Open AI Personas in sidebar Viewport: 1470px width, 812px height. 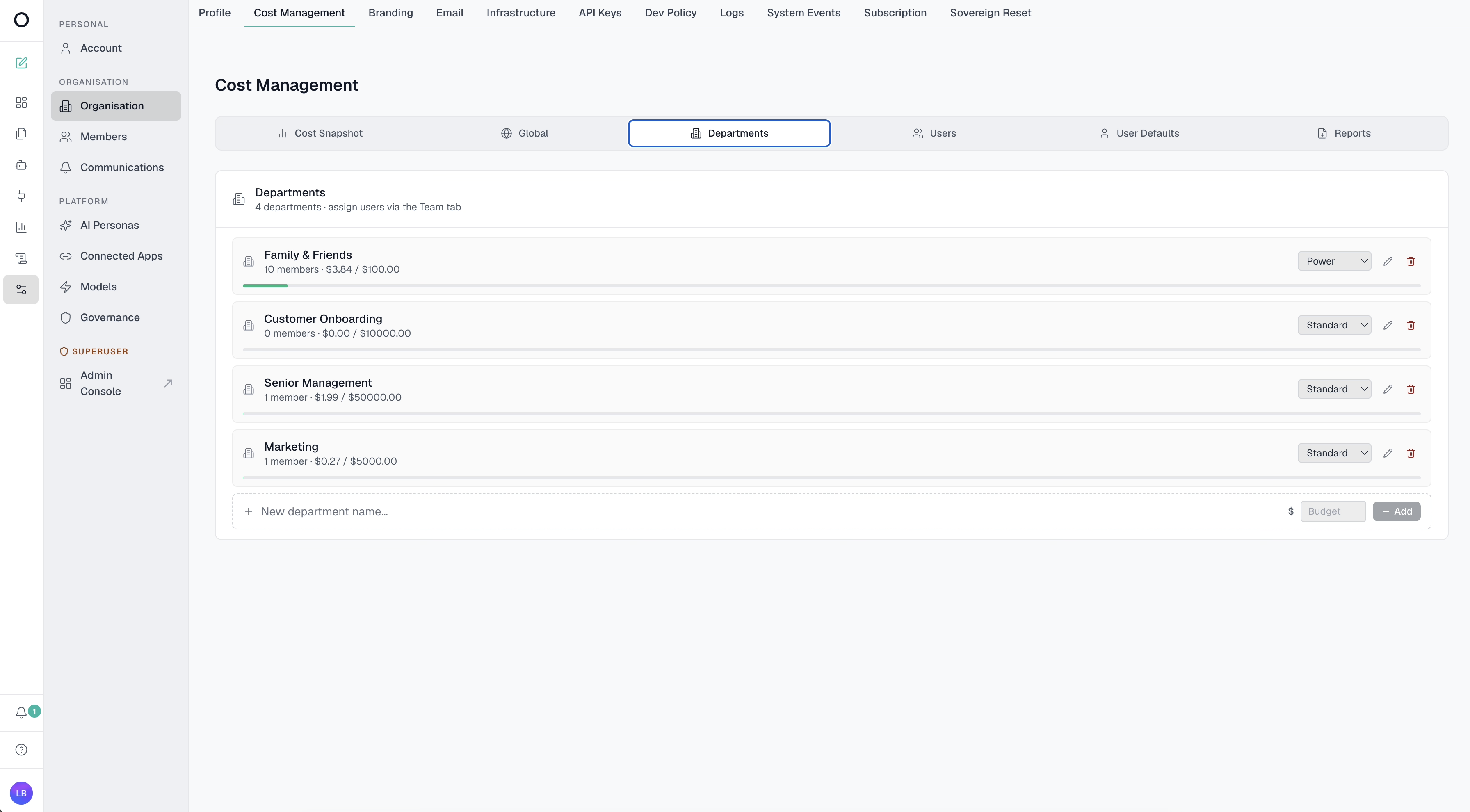[116, 226]
